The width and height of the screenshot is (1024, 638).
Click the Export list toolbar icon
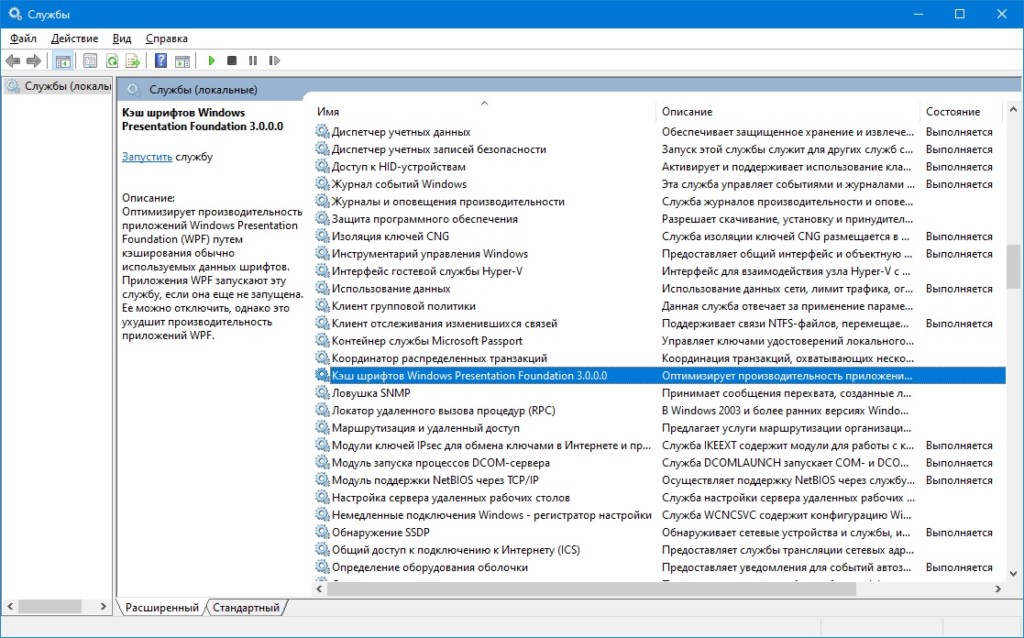tap(133, 61)
